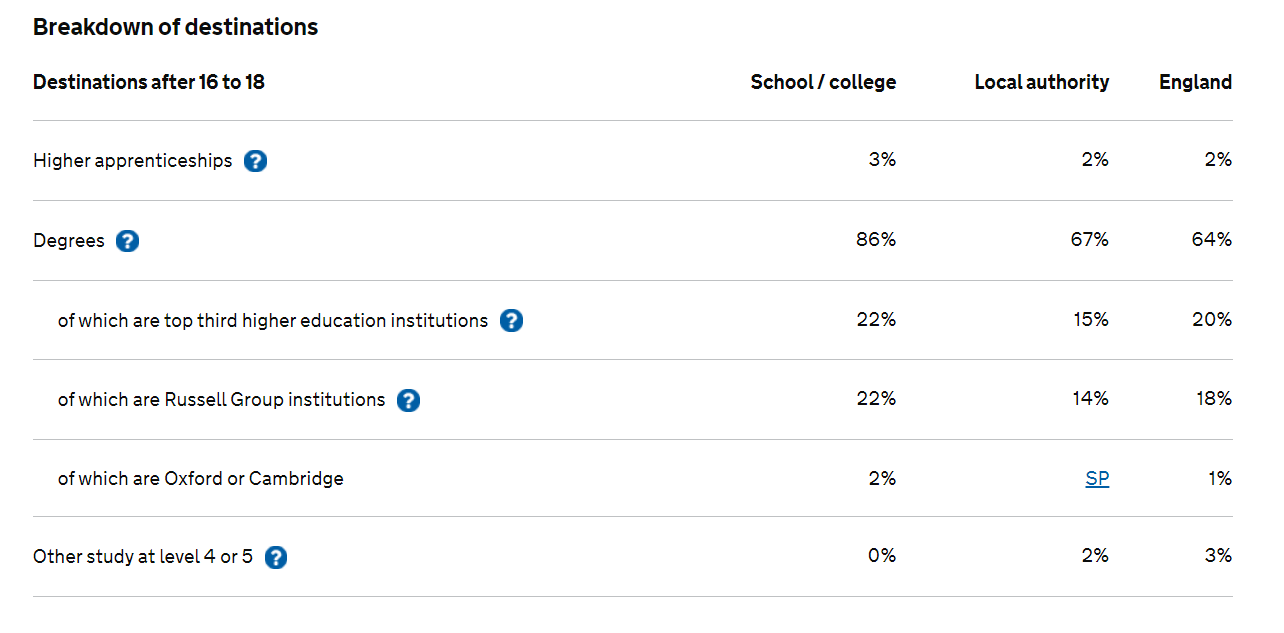The width and height of the screenshot is (1284, 633).
Task: Click the School / college column header
Action: tap(823, 82)
